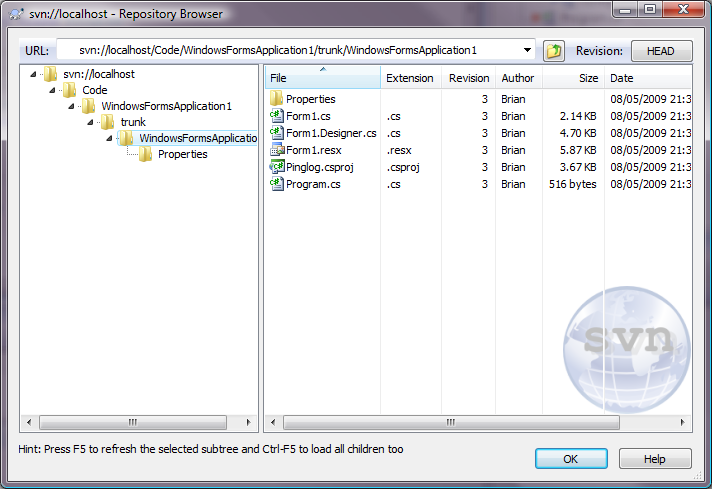This screenshot has width=712, height=489.
Task: Click the revision 3 cell in the Form1.cs row
Action: click(x=485, y=116)
